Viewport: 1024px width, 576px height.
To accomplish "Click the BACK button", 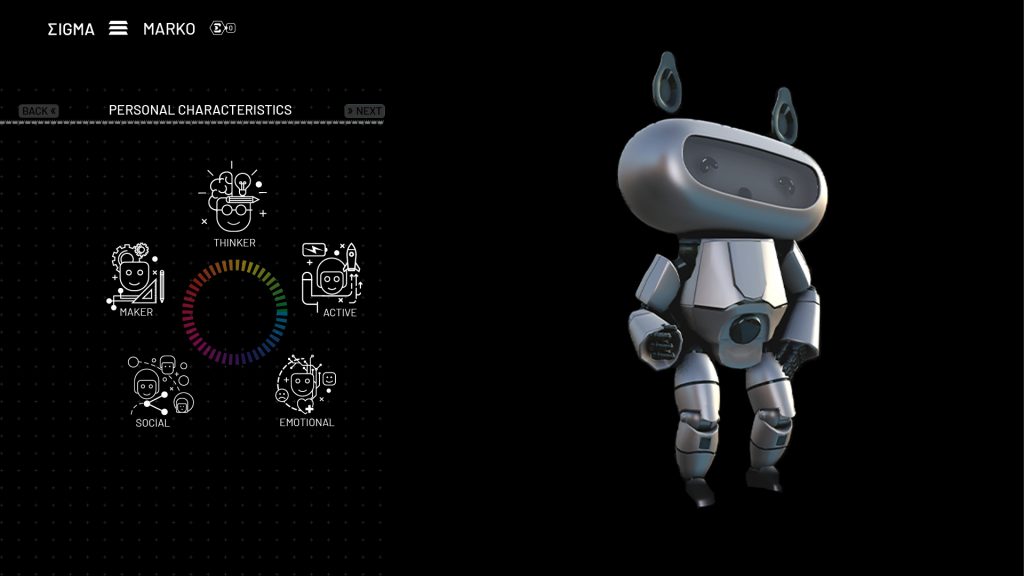I will coord(39,111).
